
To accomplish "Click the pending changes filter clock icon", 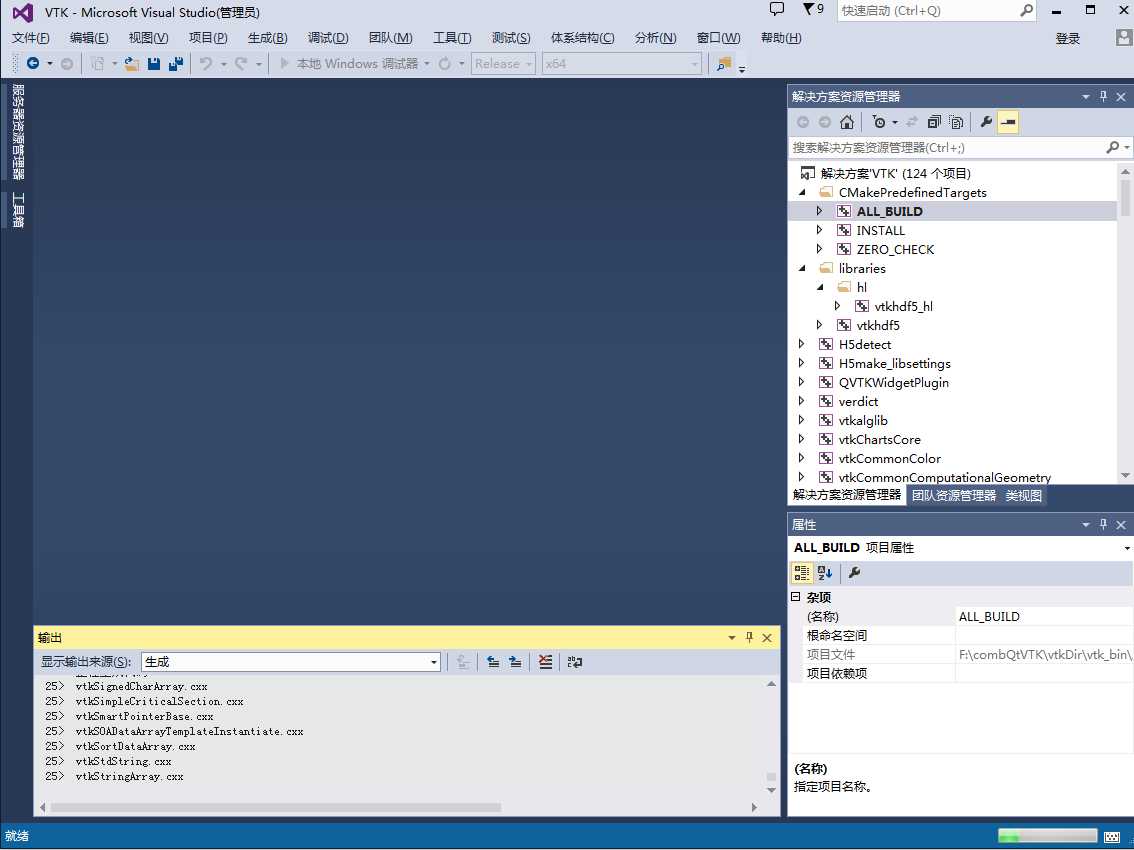I will pyautogui.click(x=879, y=122).
